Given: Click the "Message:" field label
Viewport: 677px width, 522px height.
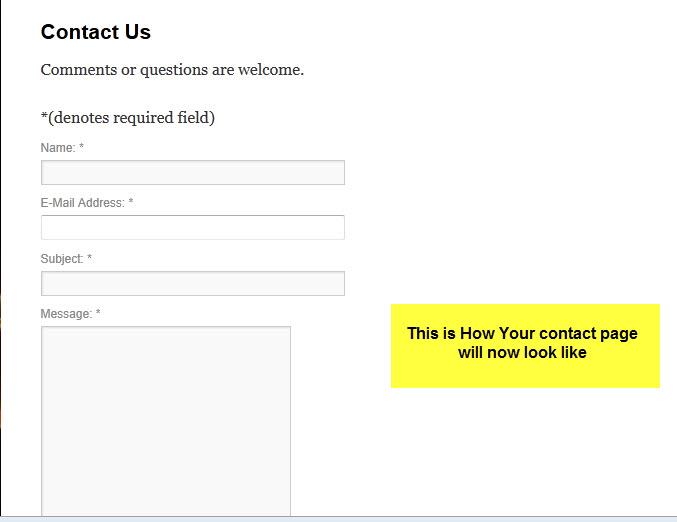Looking at the screenshot, I should [x=65, y=314].
